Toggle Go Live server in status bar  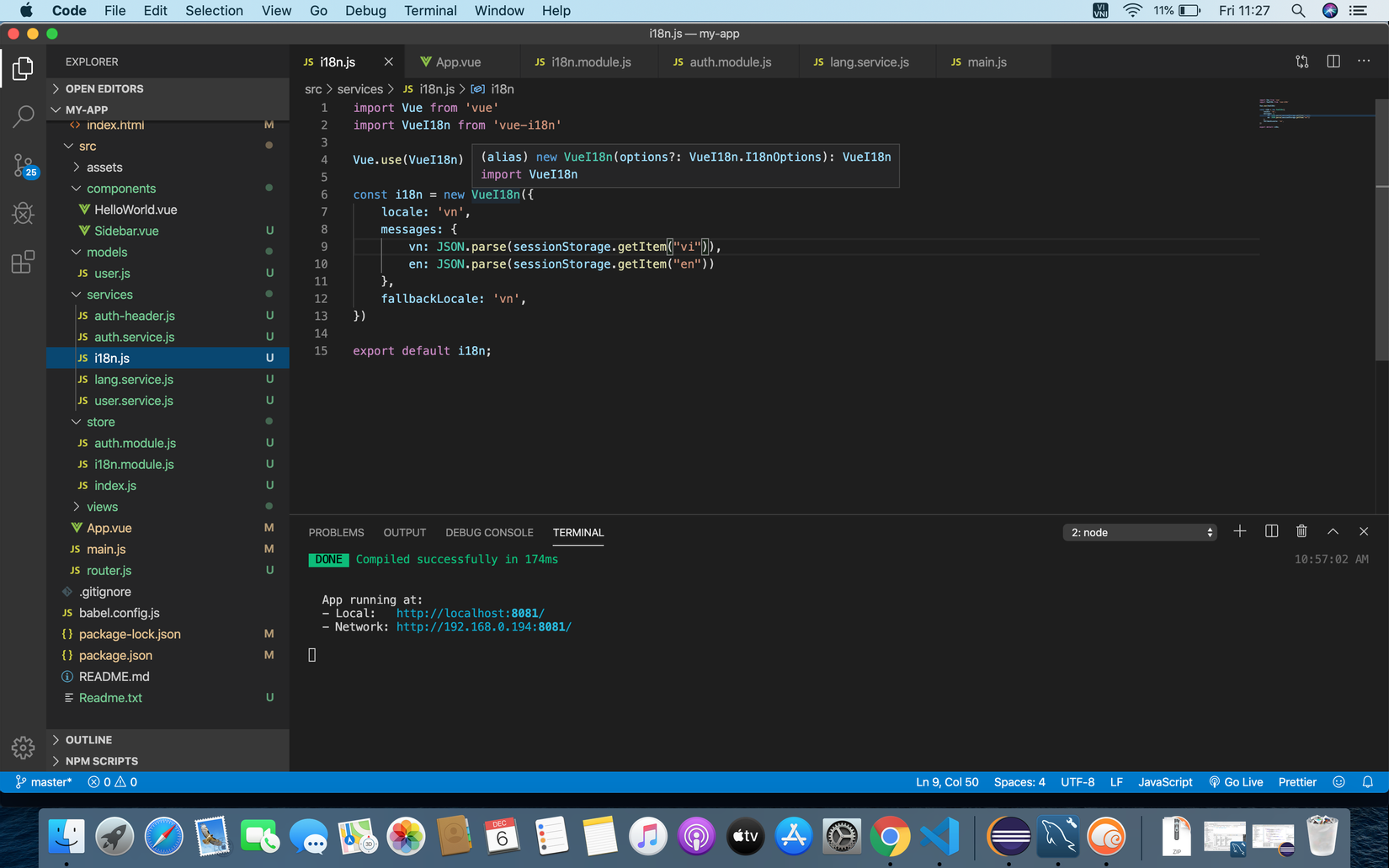(x=1236, y=782)
